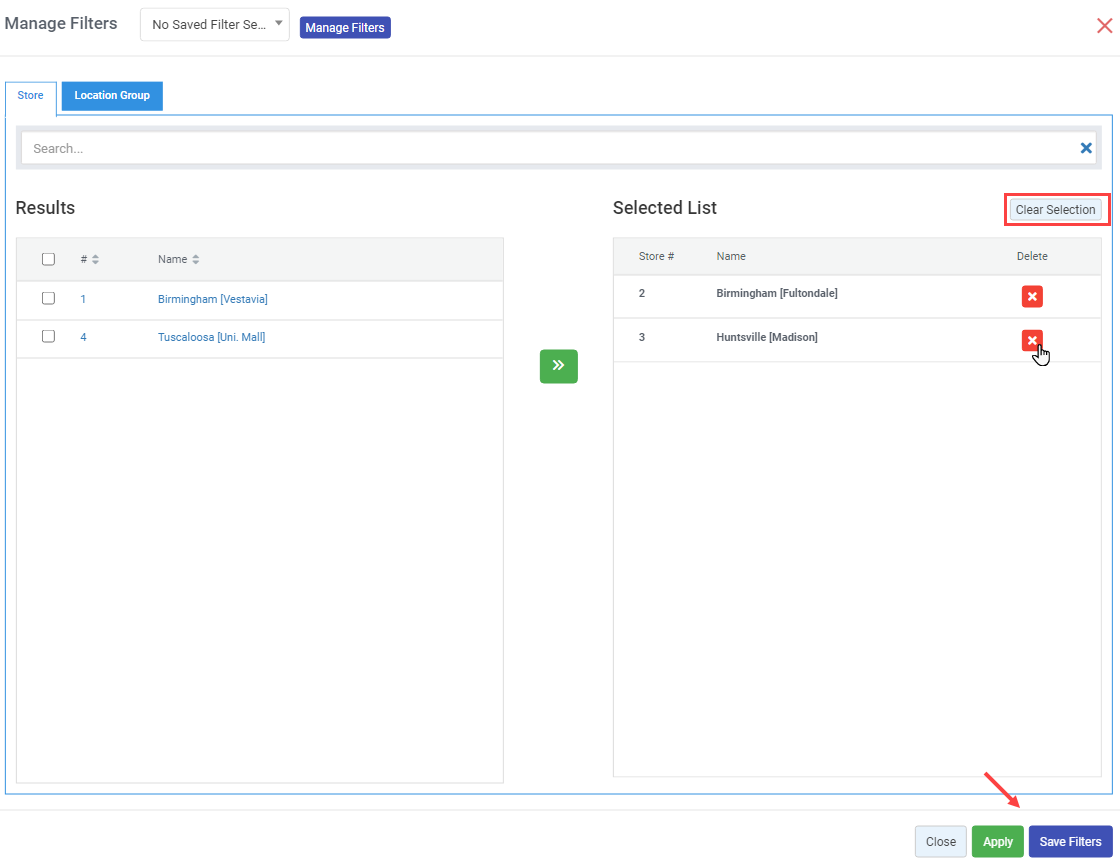Select Birmingham [Fultondale] name in Selected List
This screenshot has width=1120, height=867.
coord(777,293)
